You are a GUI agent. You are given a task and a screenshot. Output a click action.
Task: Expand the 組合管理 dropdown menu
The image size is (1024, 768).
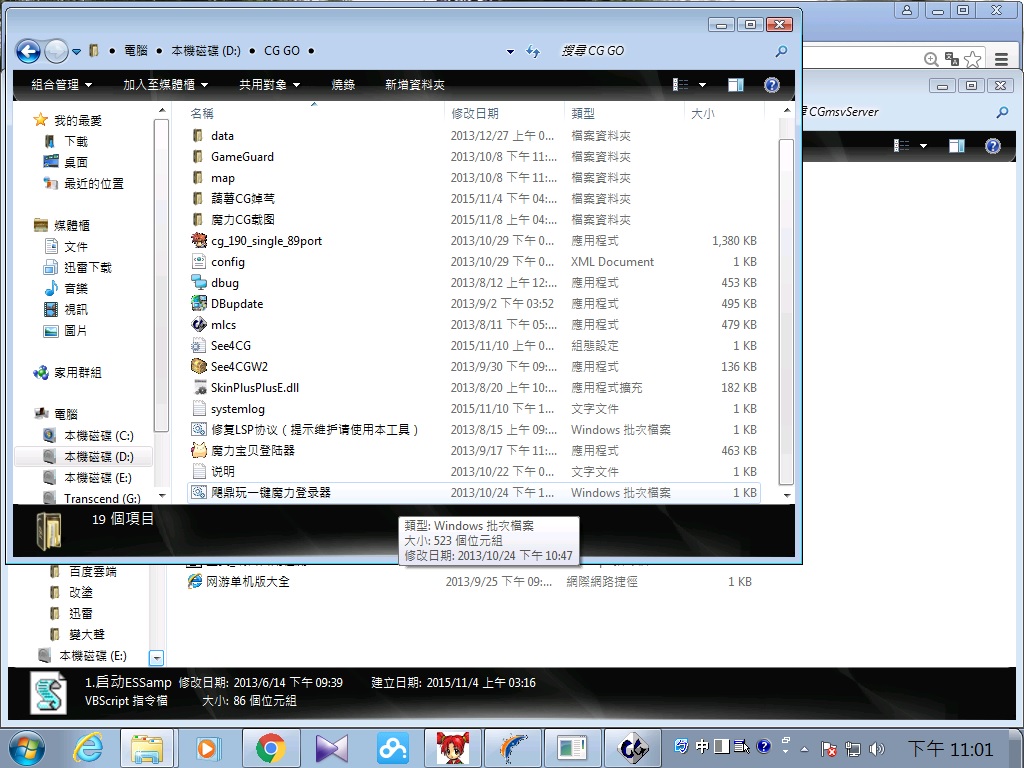click(62, 85)
